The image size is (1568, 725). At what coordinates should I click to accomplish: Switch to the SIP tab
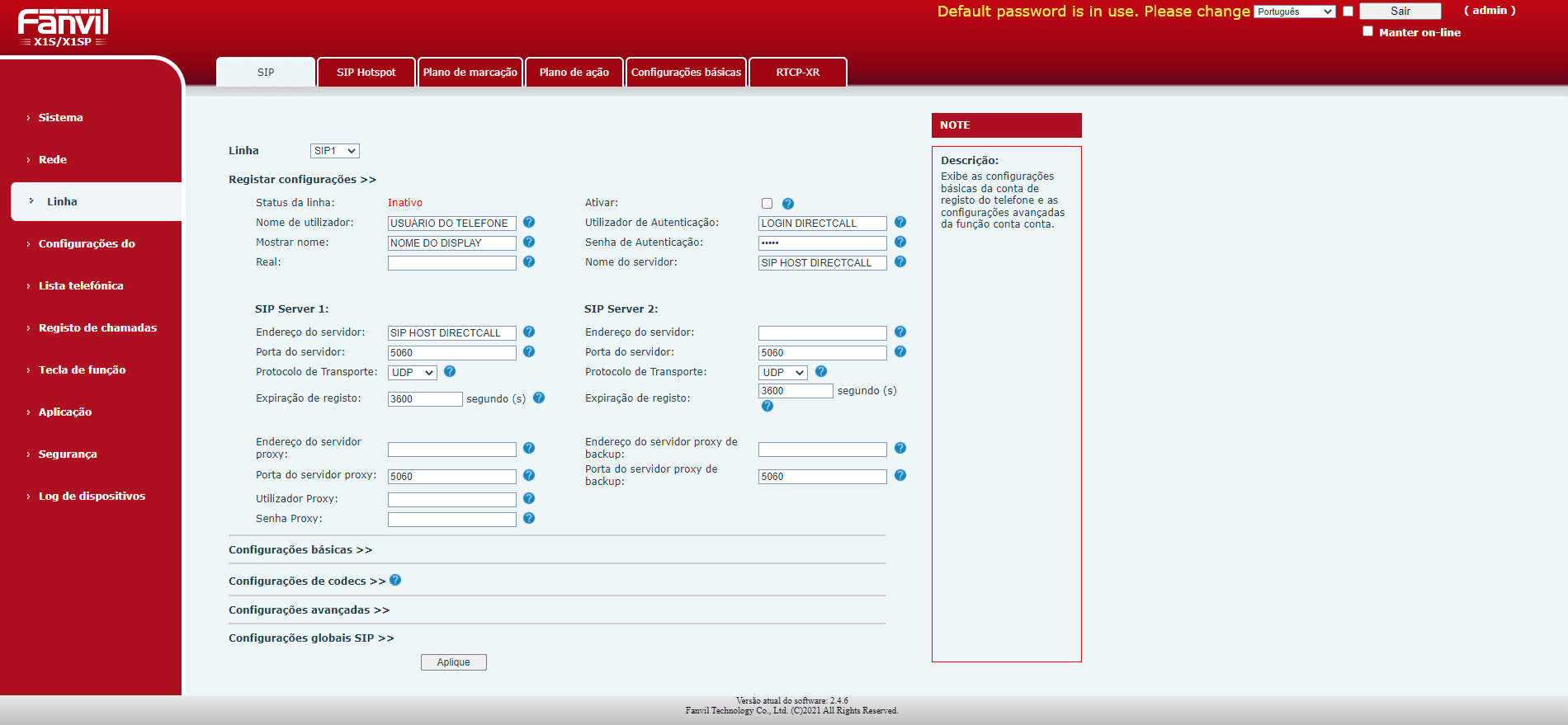coord(266,73)
